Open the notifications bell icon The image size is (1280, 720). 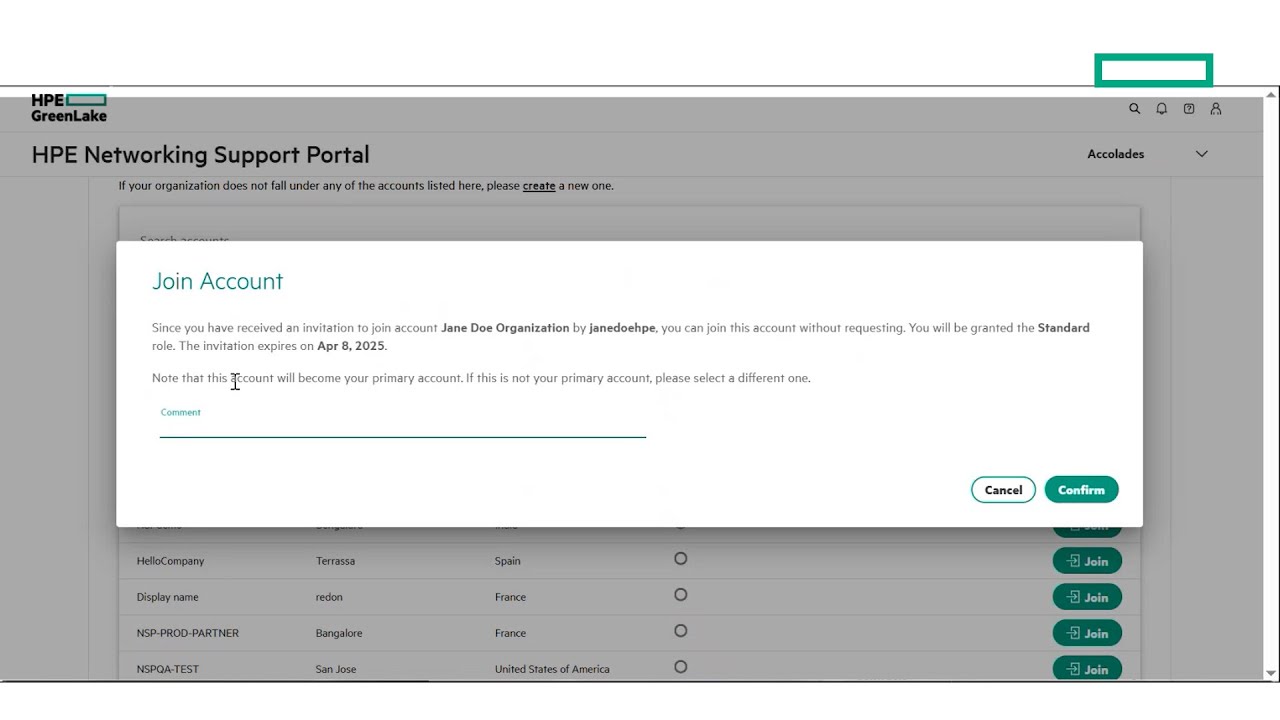[x=1161, y=109]
